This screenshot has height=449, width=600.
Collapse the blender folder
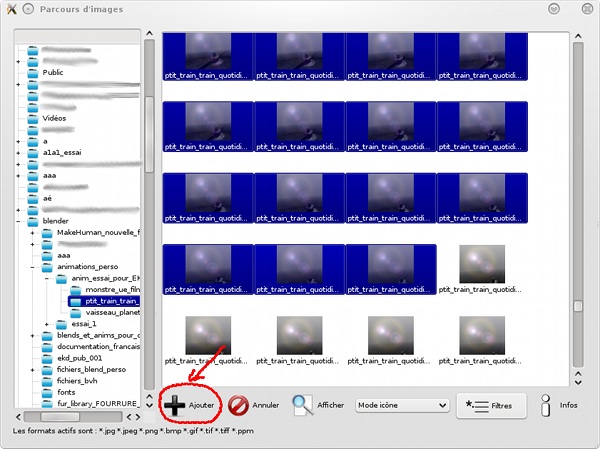tap(18, 221)
